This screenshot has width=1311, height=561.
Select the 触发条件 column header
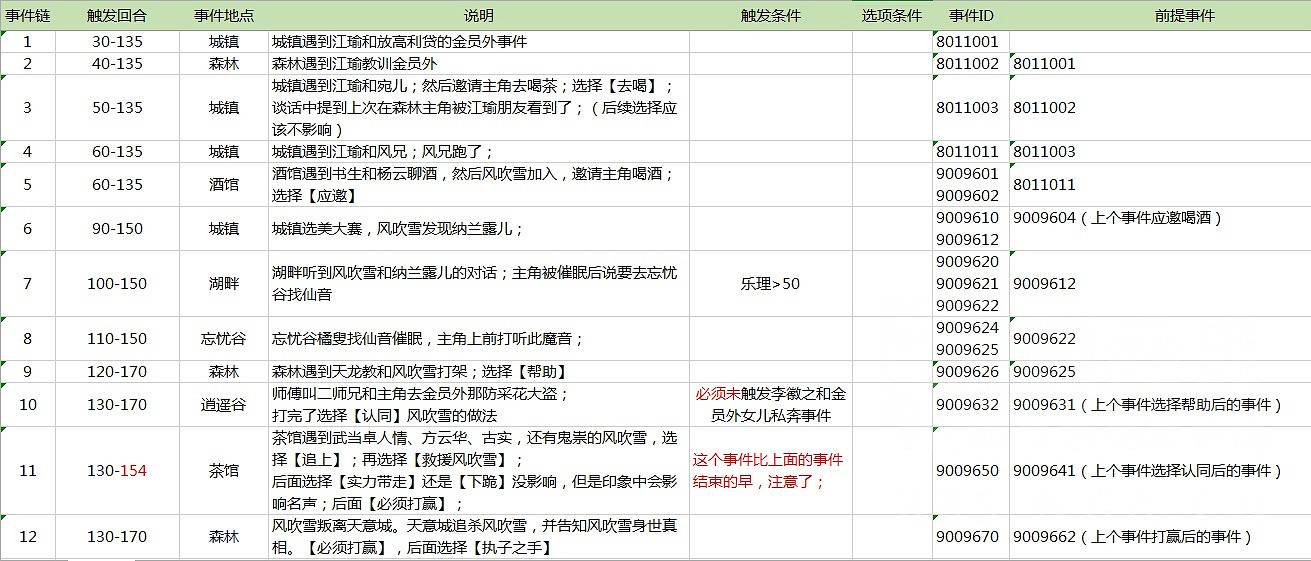pos(770,17)
